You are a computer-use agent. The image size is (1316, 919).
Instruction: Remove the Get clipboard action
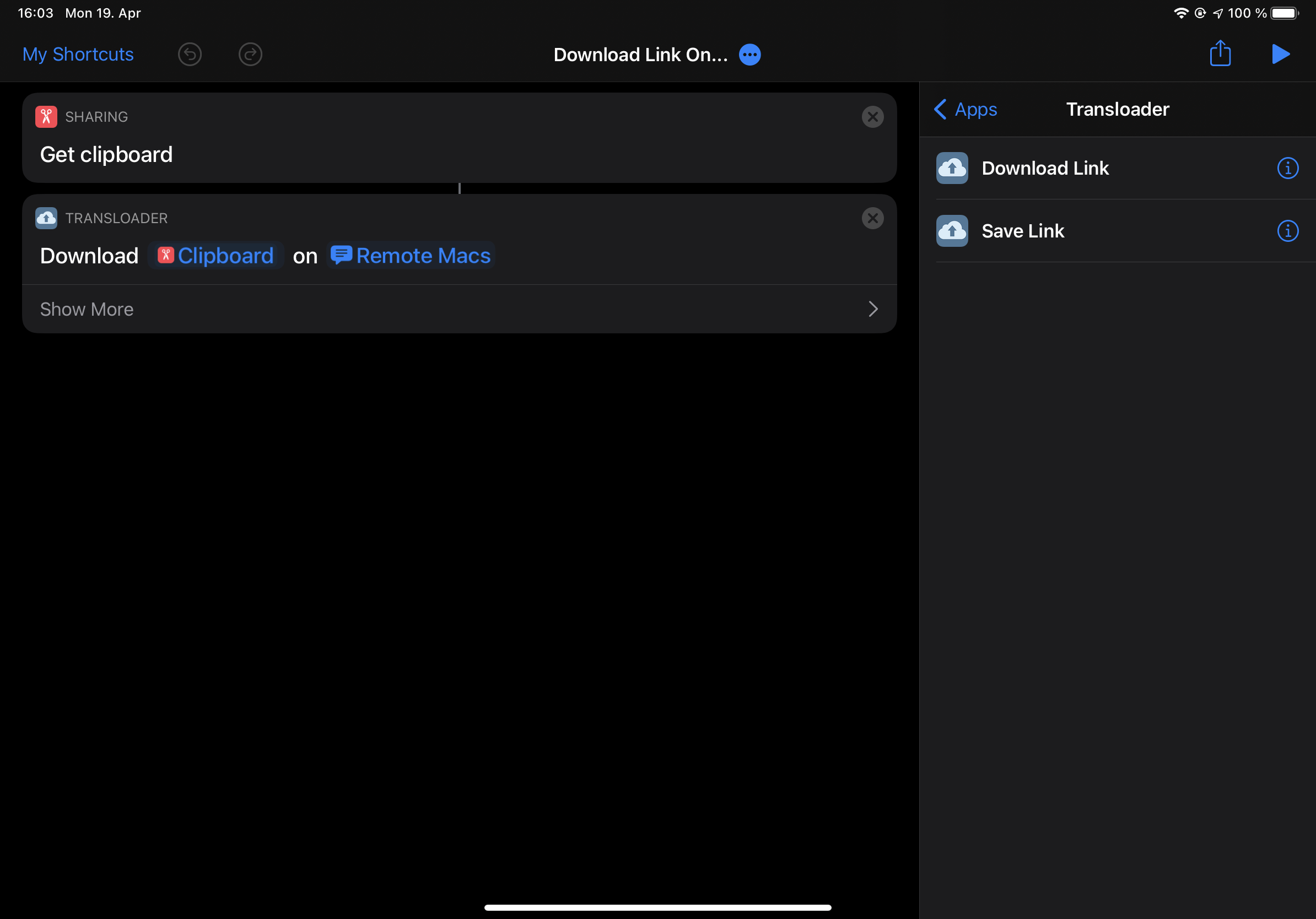pyautogui.click(x=872, y=117)
